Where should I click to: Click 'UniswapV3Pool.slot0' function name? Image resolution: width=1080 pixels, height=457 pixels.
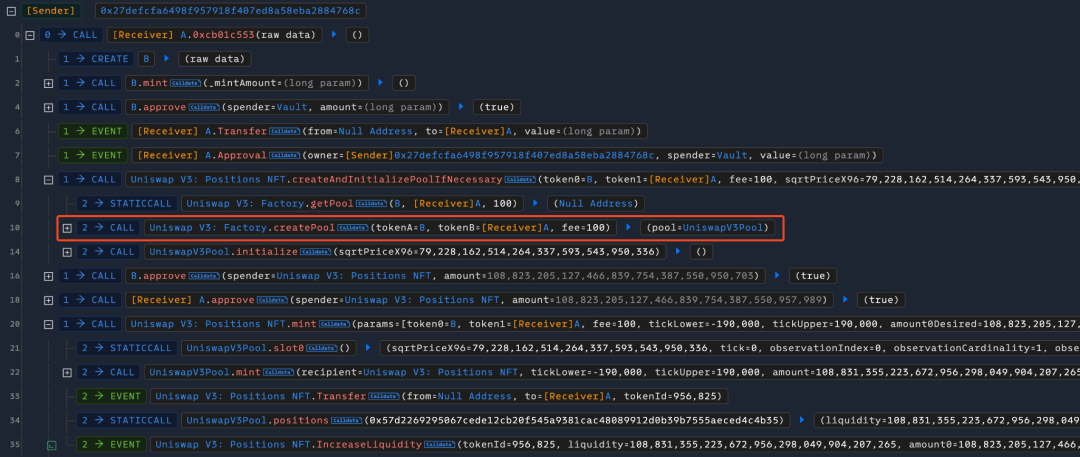pyautogui.click(x=247, y=348)
